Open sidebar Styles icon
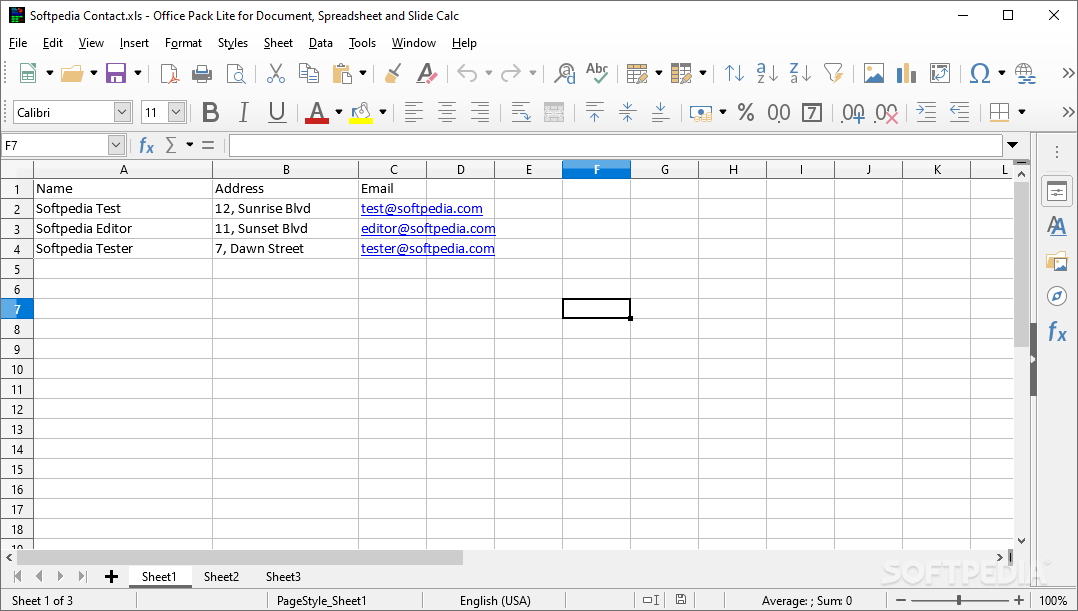The width and height of the screenshot is (1078, 611). point(1057,226)
